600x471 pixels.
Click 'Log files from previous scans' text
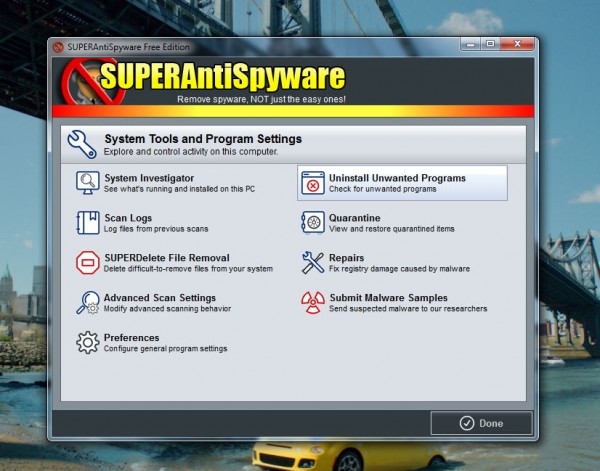tap(156, 229)
